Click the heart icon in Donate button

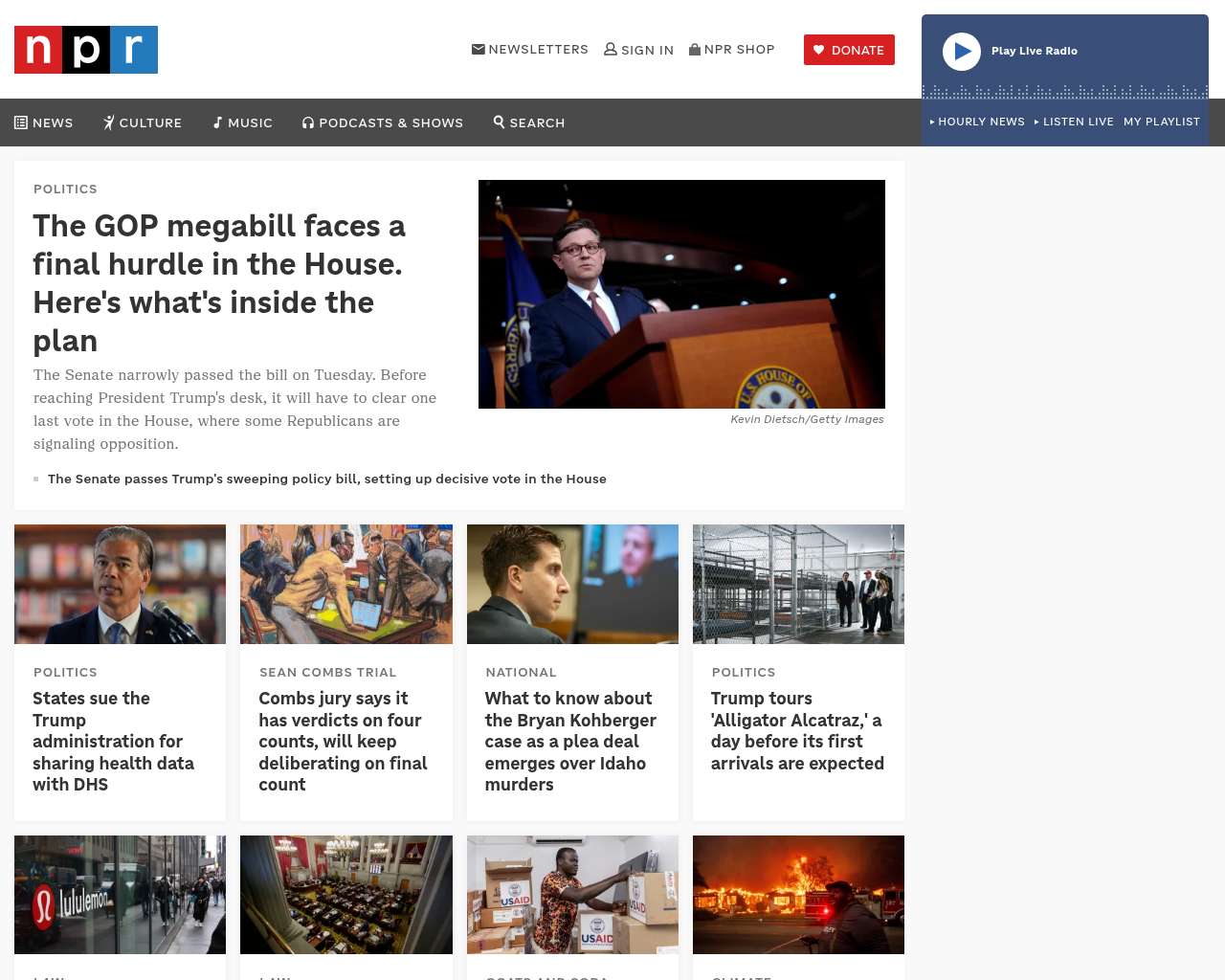click(x=818, y=50)
